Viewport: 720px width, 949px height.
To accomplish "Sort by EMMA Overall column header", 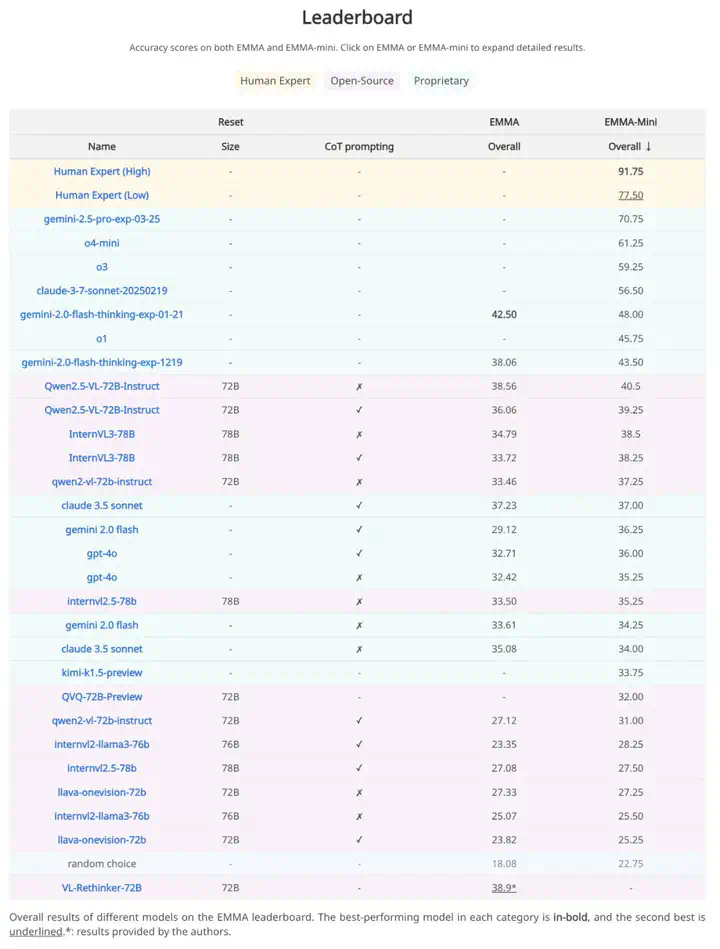I will click(x=504, y=146).
